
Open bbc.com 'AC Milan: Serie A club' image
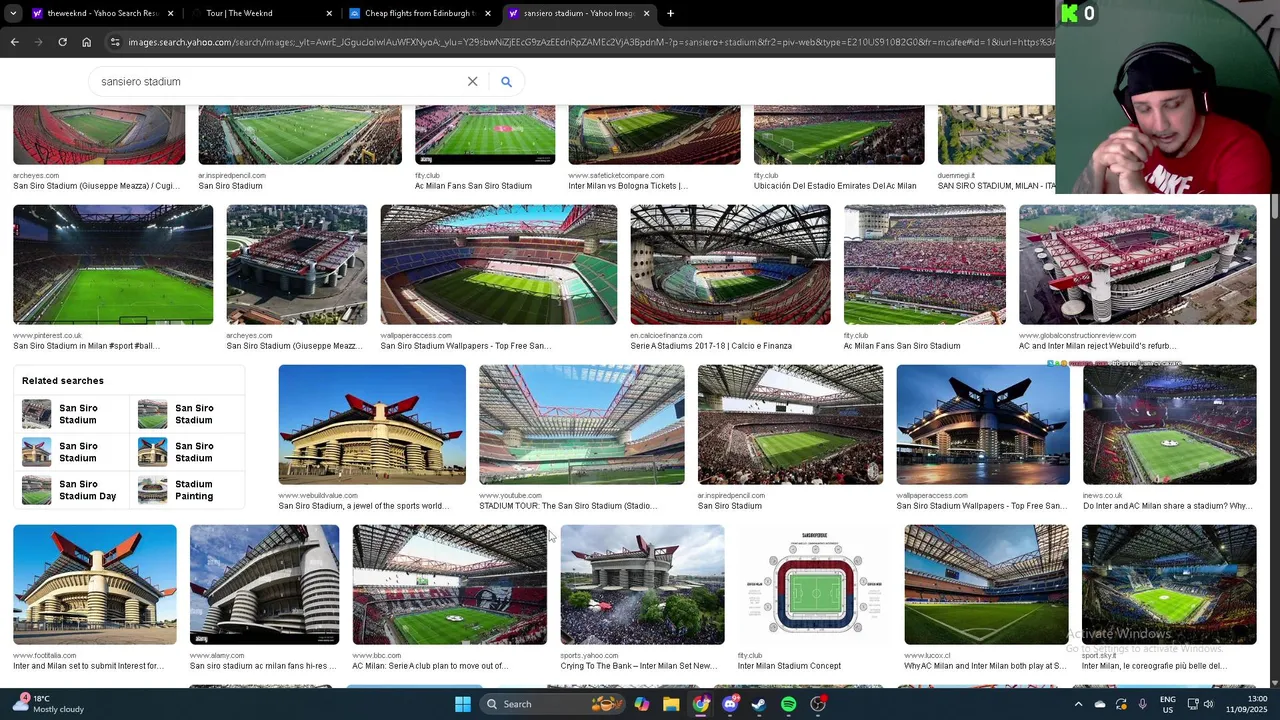[449, 584]
